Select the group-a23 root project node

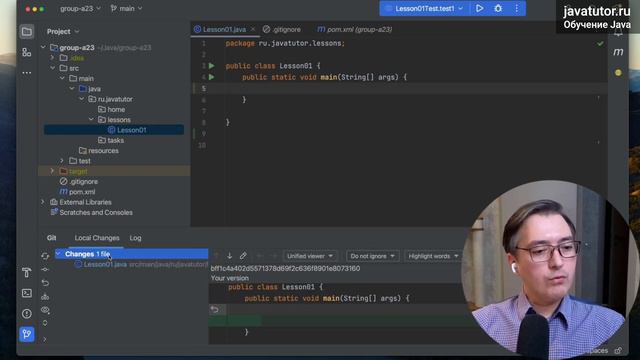pyautogui.click(x=77, y=48)
